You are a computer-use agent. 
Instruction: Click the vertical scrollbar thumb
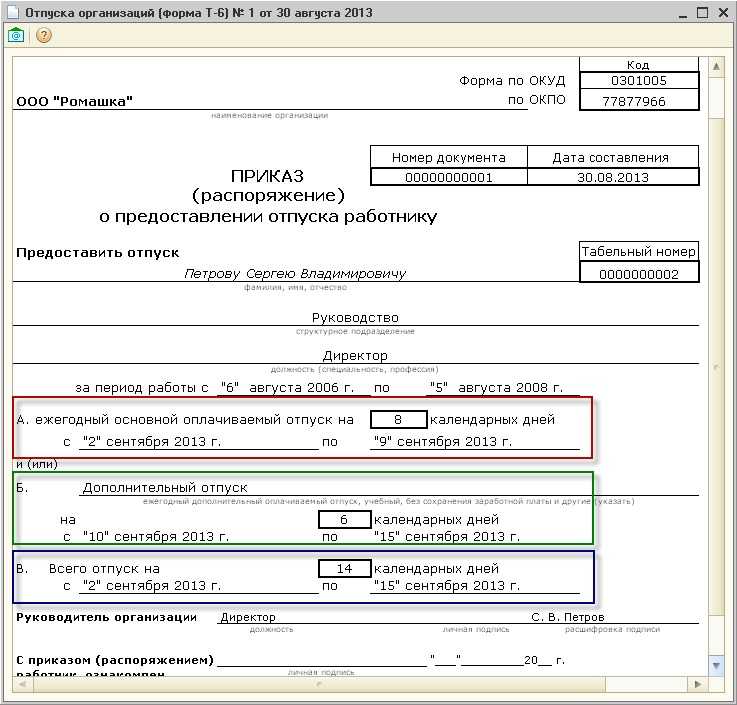[x=716, y=367]
